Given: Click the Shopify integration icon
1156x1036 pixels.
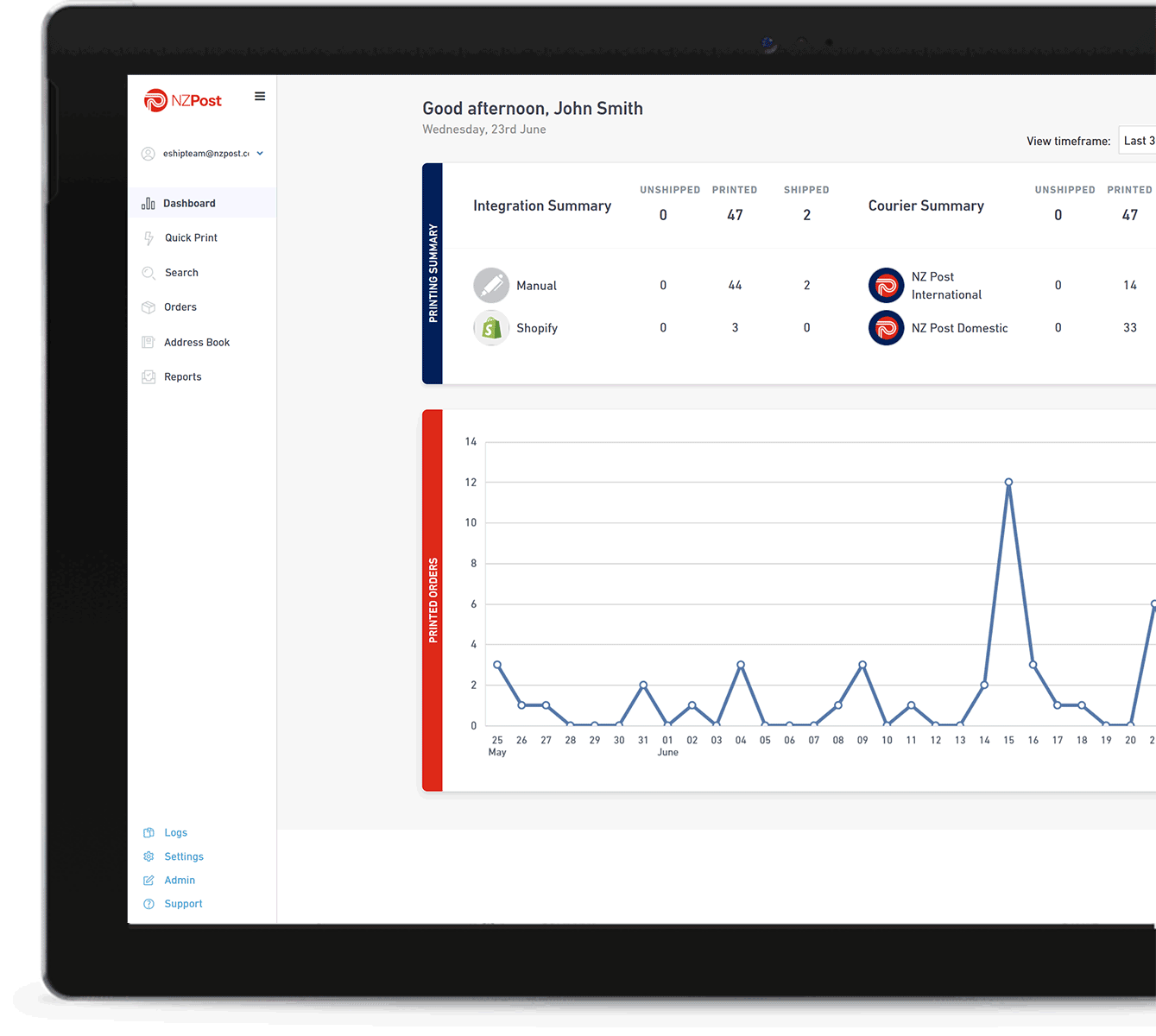Looking at the screenshot, I should click(491, 328).
